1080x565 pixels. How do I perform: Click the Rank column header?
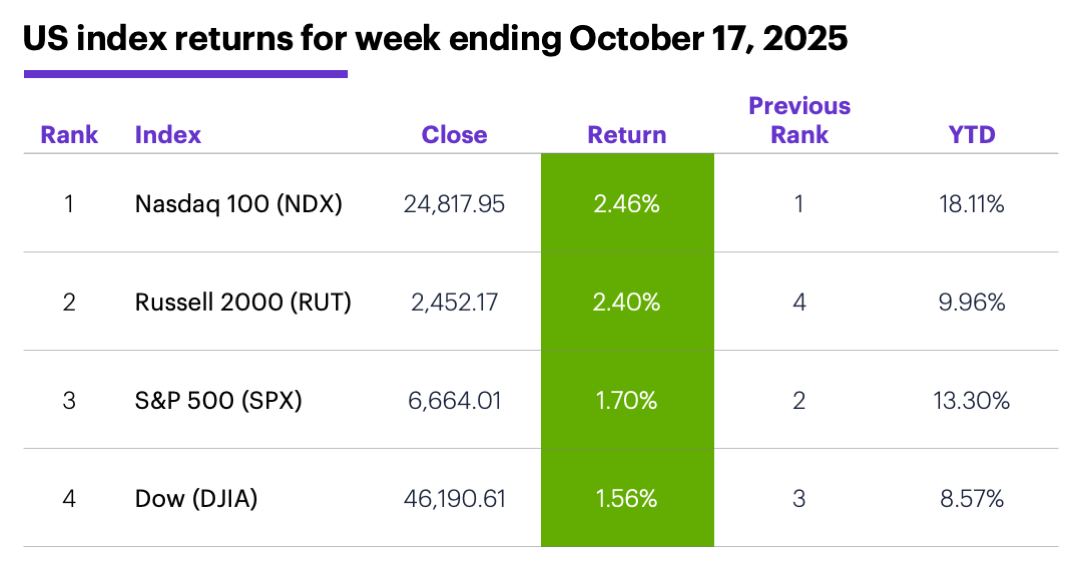[69, 135]
